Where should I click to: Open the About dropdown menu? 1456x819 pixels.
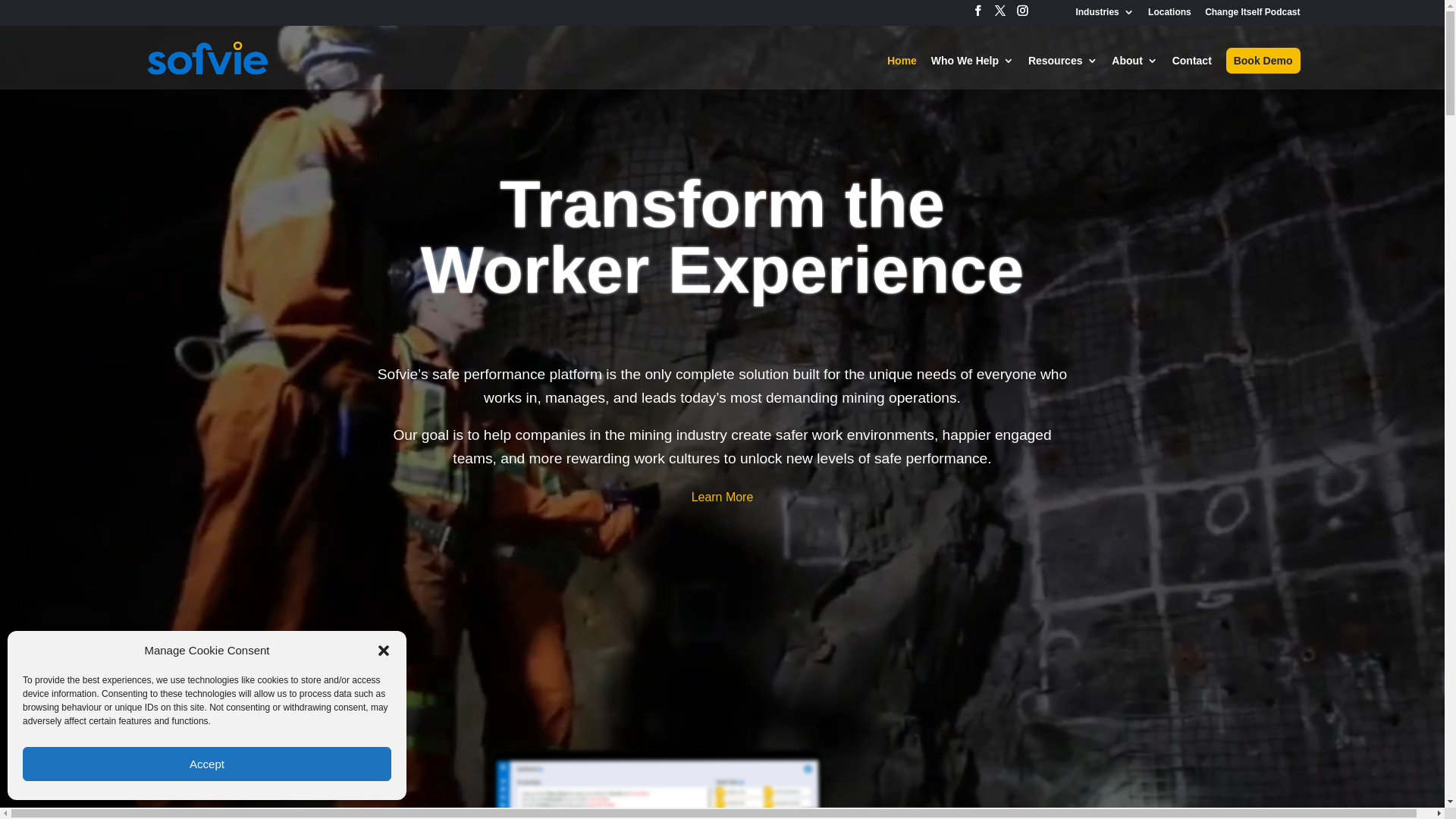tap(1134, 61)
